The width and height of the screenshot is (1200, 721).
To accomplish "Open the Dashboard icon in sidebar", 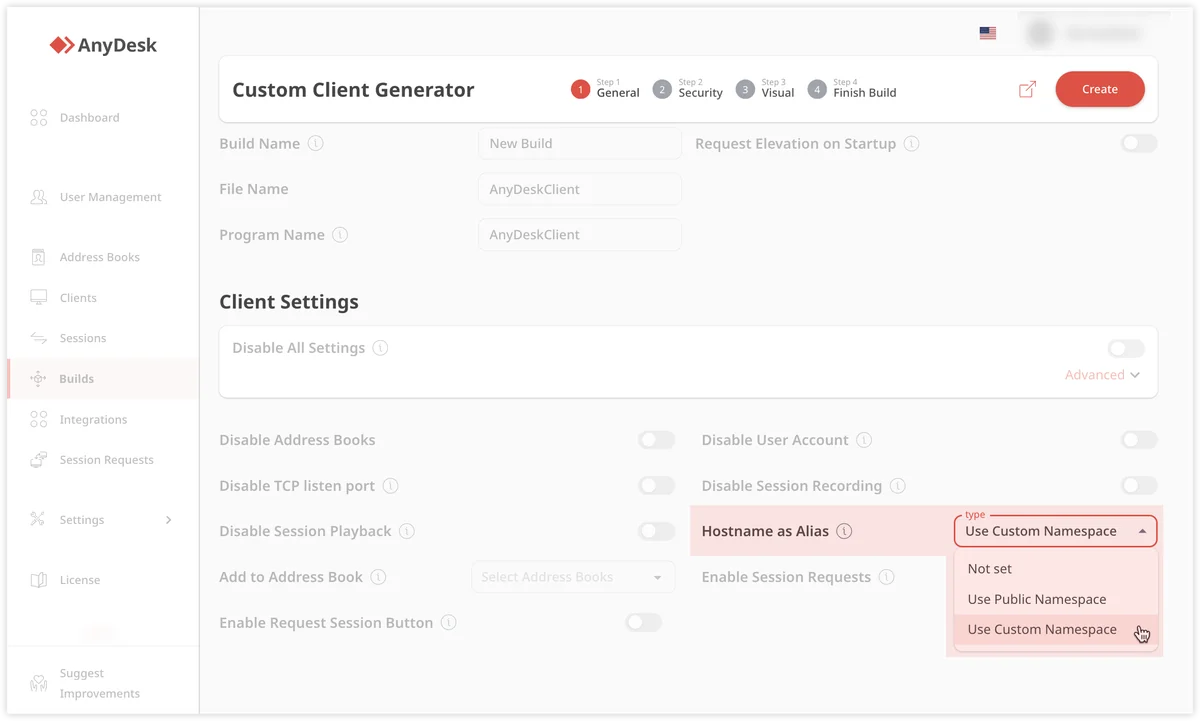I will pos(39,118).
